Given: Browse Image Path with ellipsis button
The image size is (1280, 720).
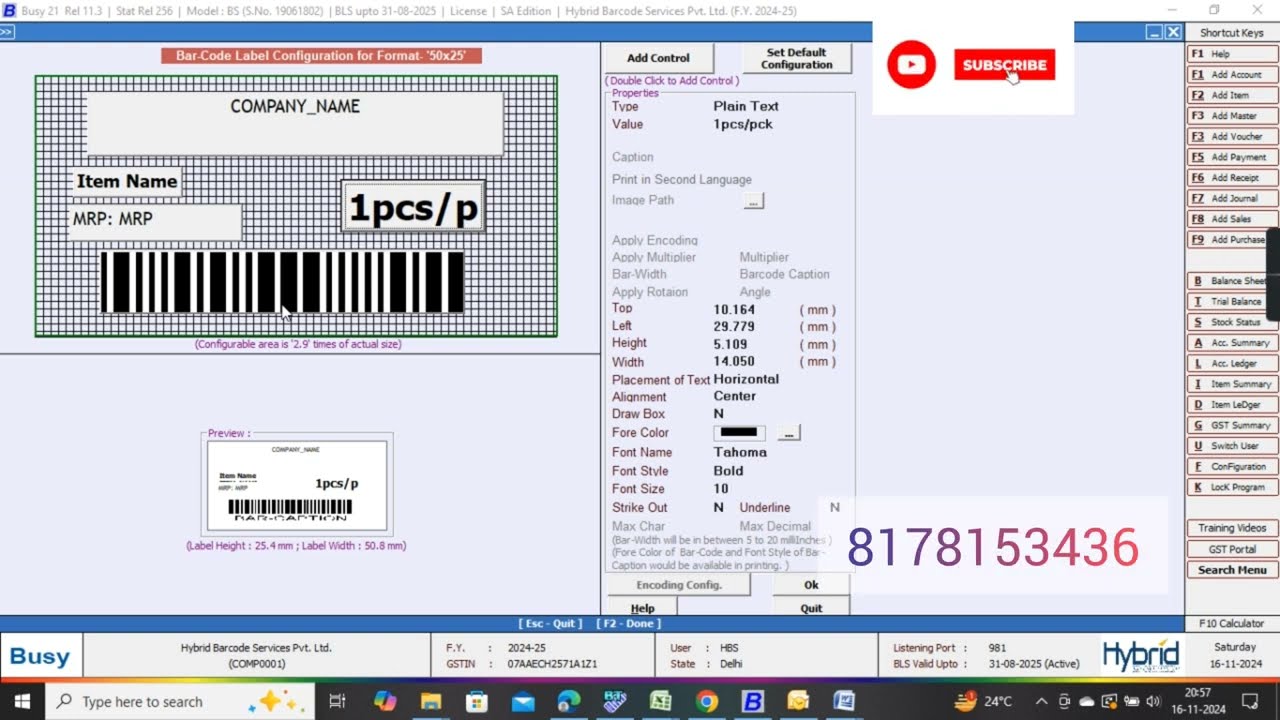Looking at the screenshot, I should (753, 201).
